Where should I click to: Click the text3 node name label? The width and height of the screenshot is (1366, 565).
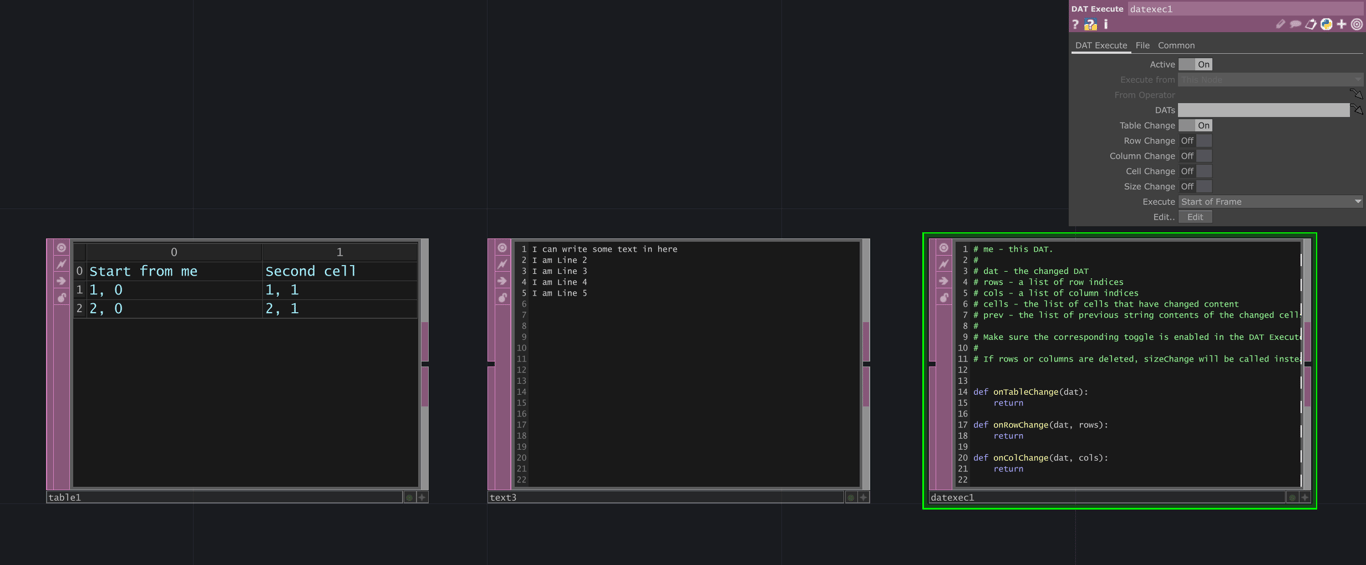tap(503, 497)
